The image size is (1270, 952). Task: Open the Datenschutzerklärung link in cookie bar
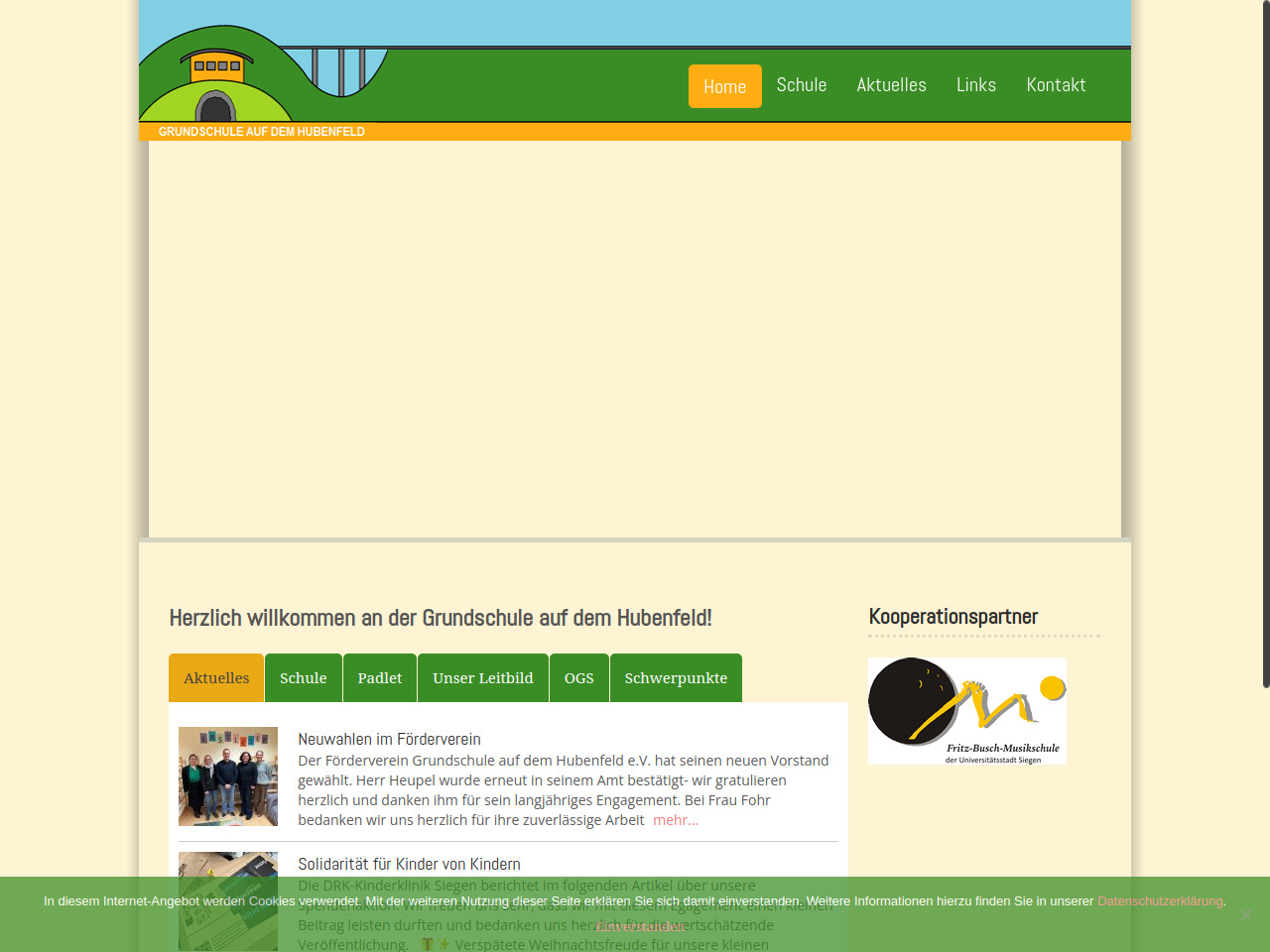tap(1159, 901)
